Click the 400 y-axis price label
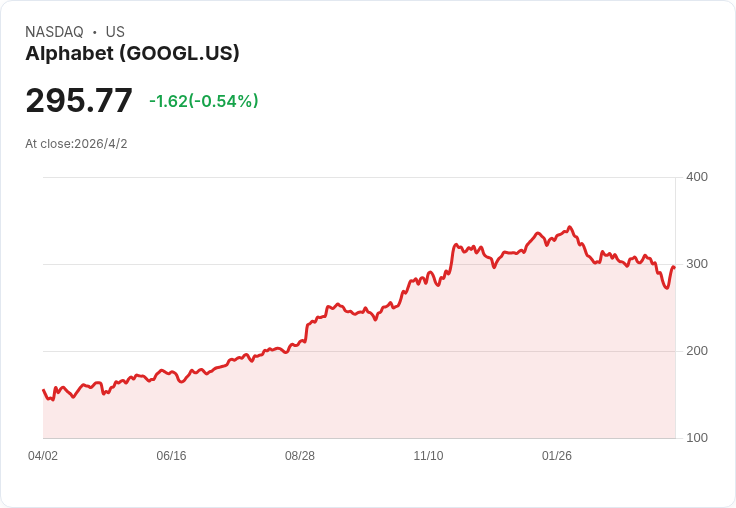This screenshot has width=736, height=508. coord(697,177)
